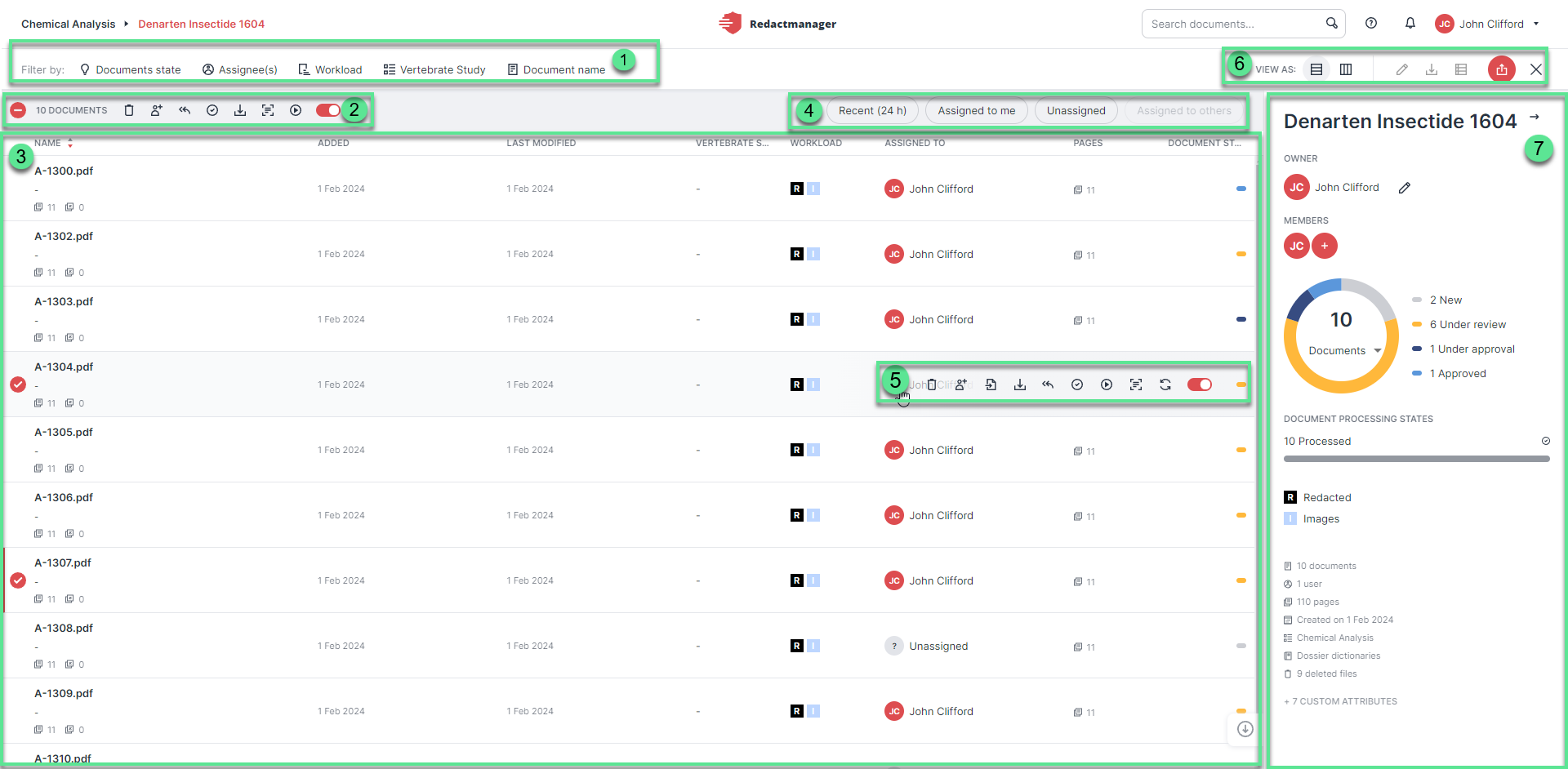The height and width of the screenshot is (769, 1568).
Task: Download dossier from top toolbar
Action: click(1432, 69)
